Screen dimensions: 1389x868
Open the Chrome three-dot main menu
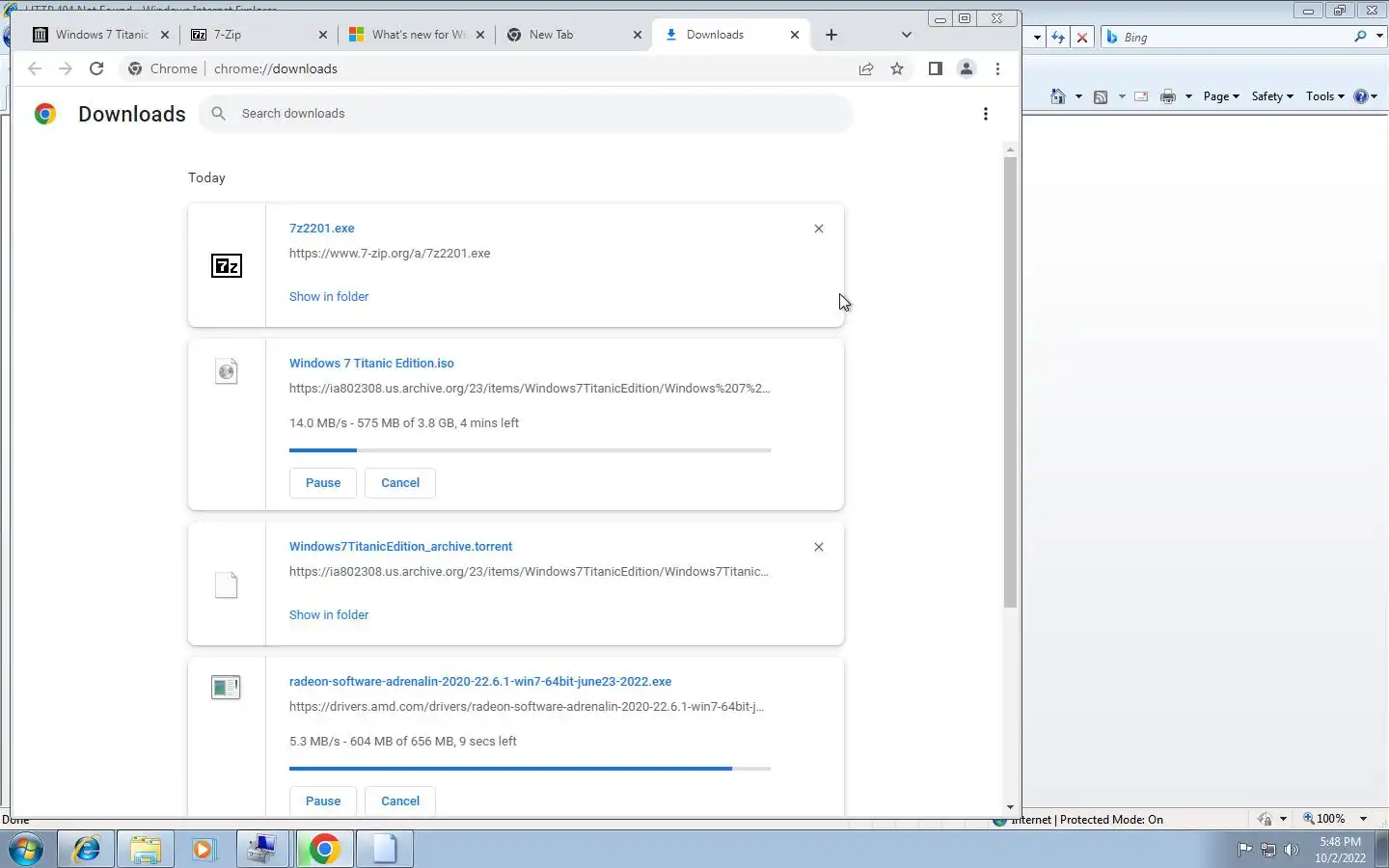click(x=997, y=68)
